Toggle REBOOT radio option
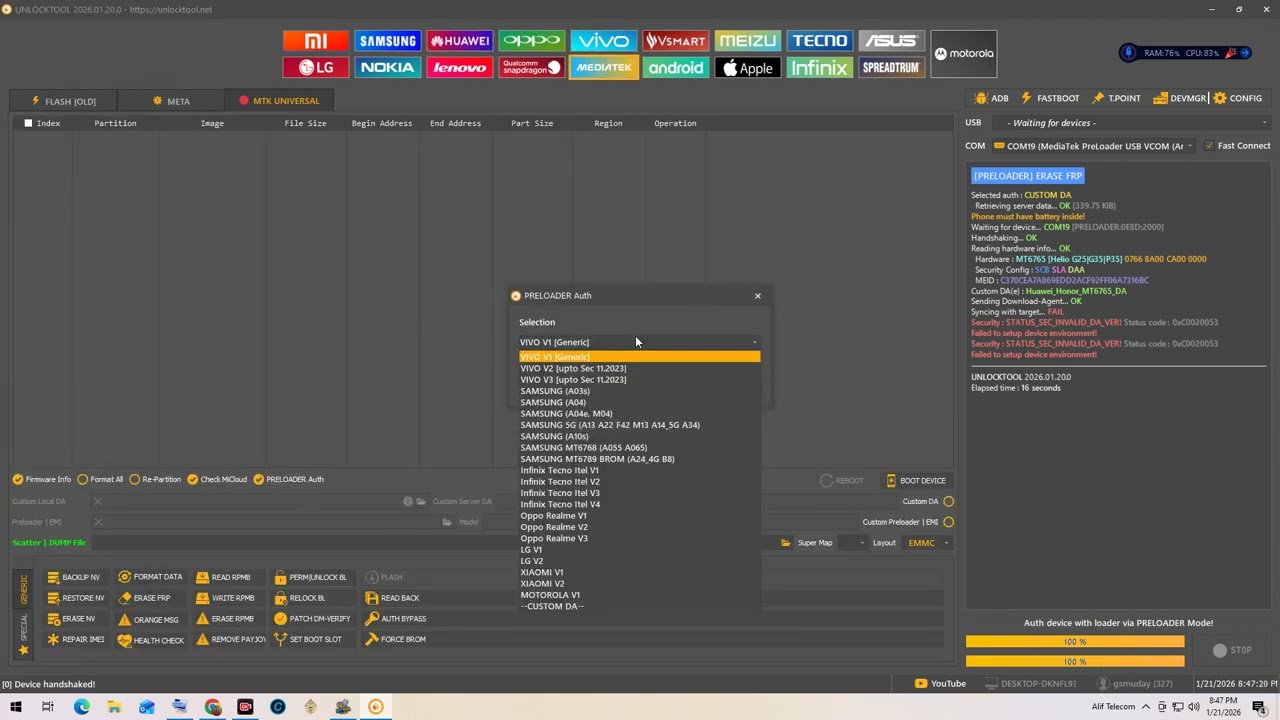Screen dimensions: 1280x720 842,481
